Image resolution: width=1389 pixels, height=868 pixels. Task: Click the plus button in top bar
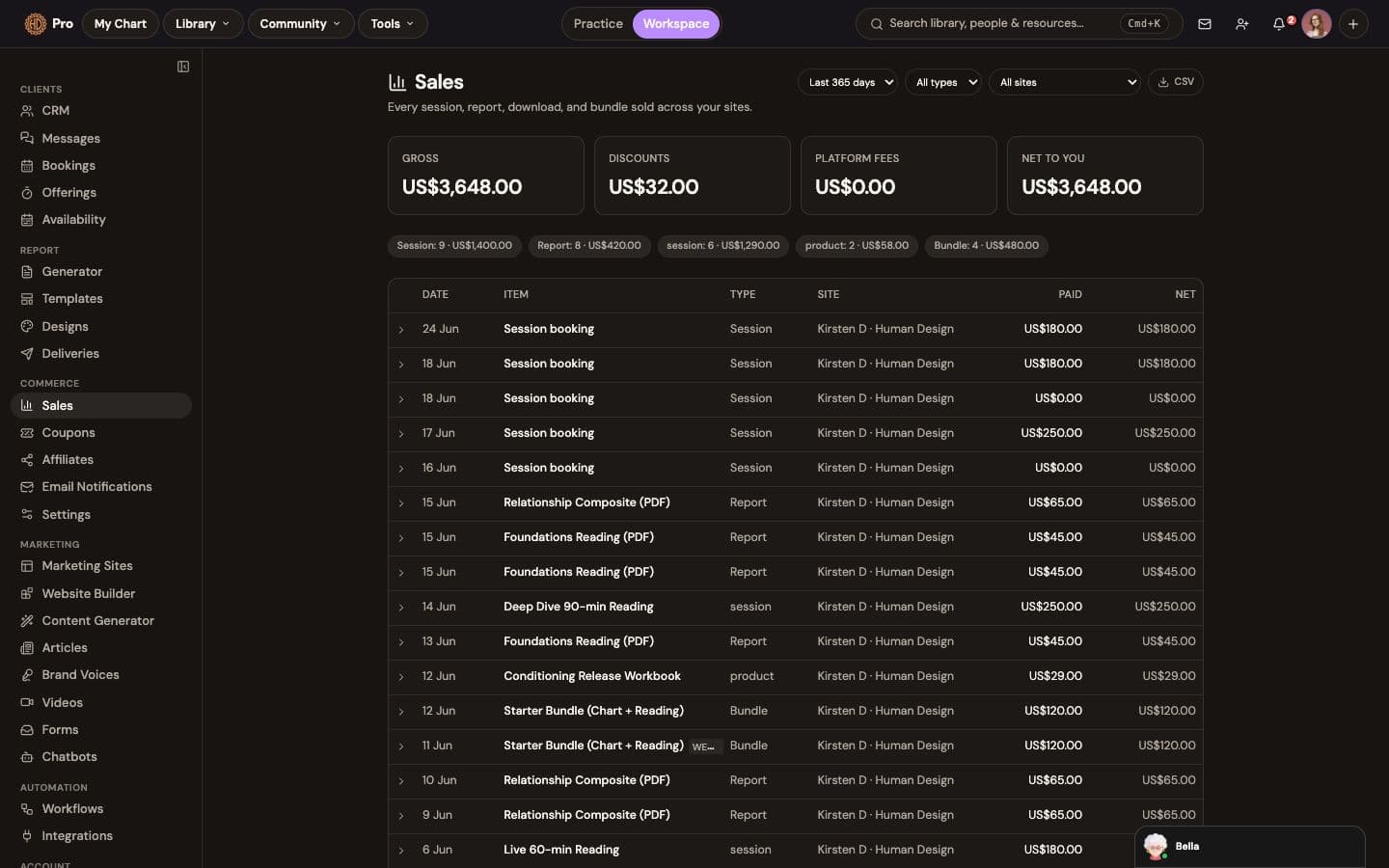click(1353, 24)
